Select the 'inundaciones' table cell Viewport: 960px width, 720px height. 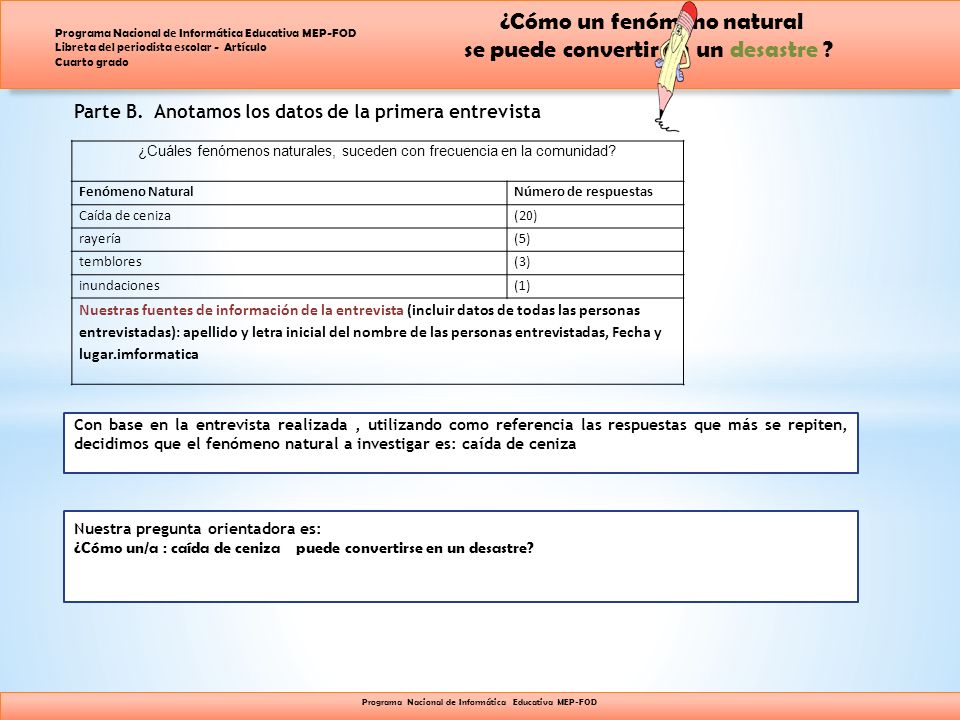click(290, 286)
